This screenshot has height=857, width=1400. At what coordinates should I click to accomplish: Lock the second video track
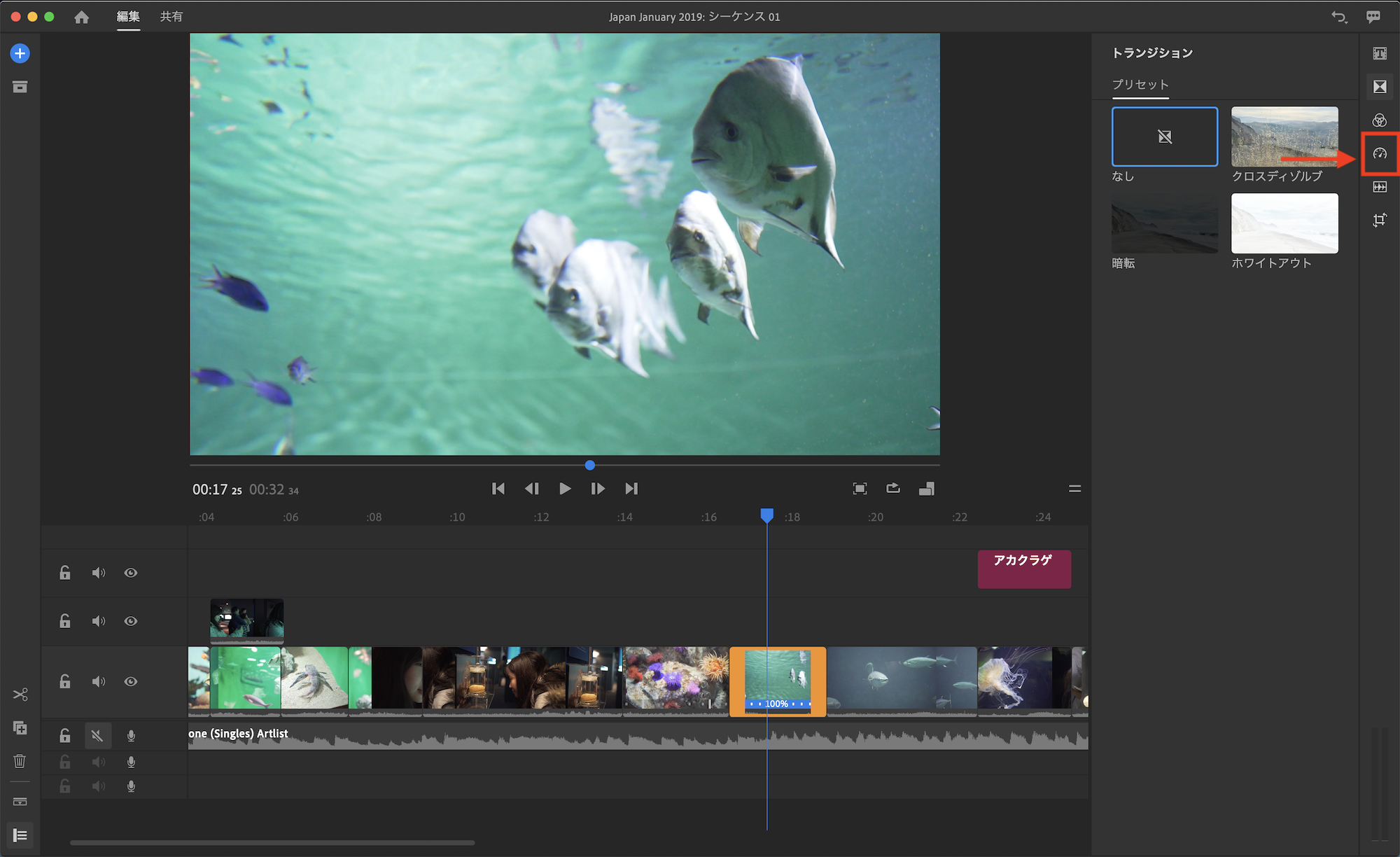coord(65,621)
